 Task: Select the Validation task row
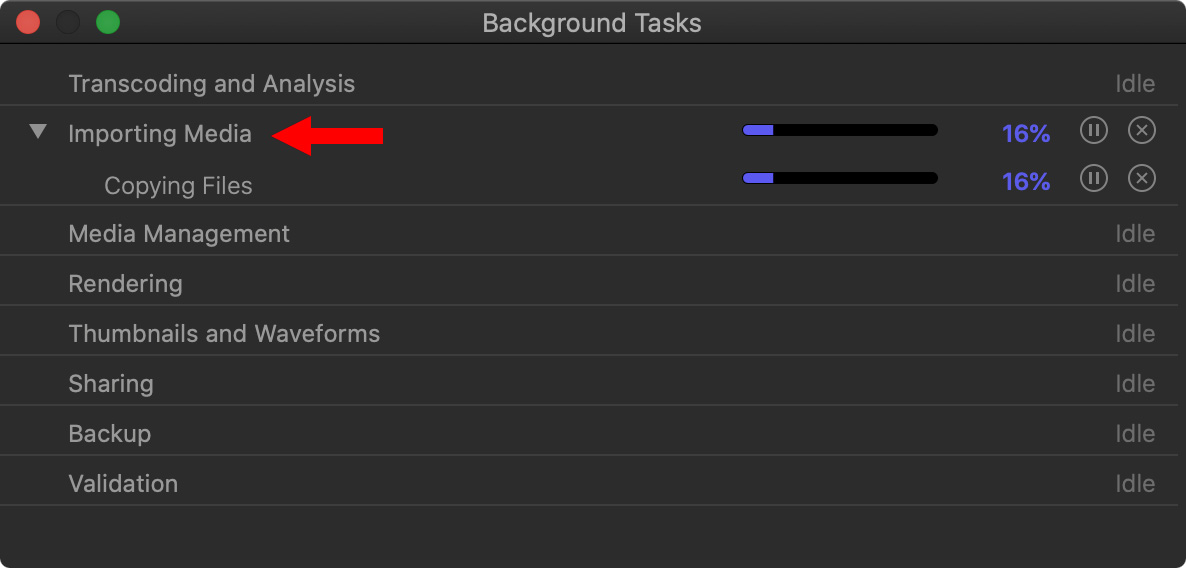pyautogui.click(x=593, y=483)
